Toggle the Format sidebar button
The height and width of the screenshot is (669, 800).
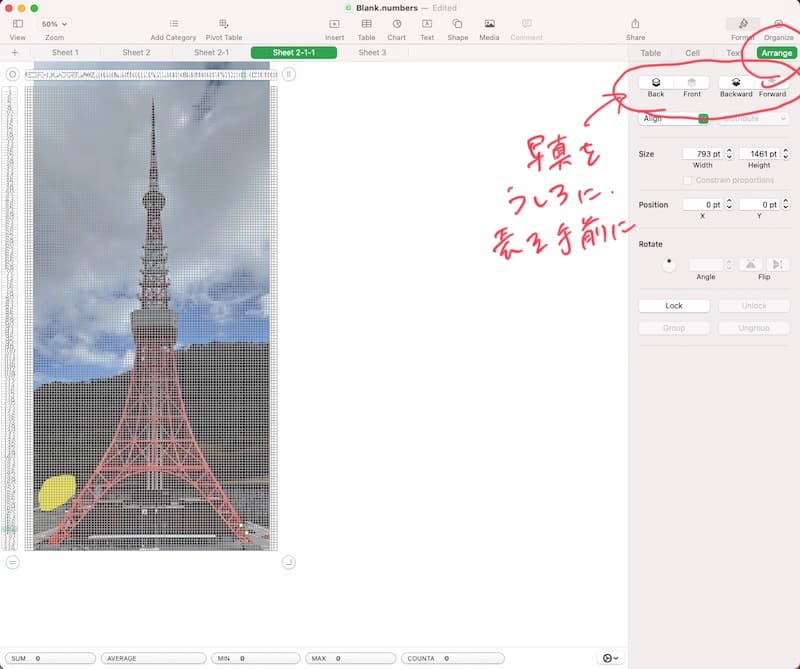tap(743, 23)
